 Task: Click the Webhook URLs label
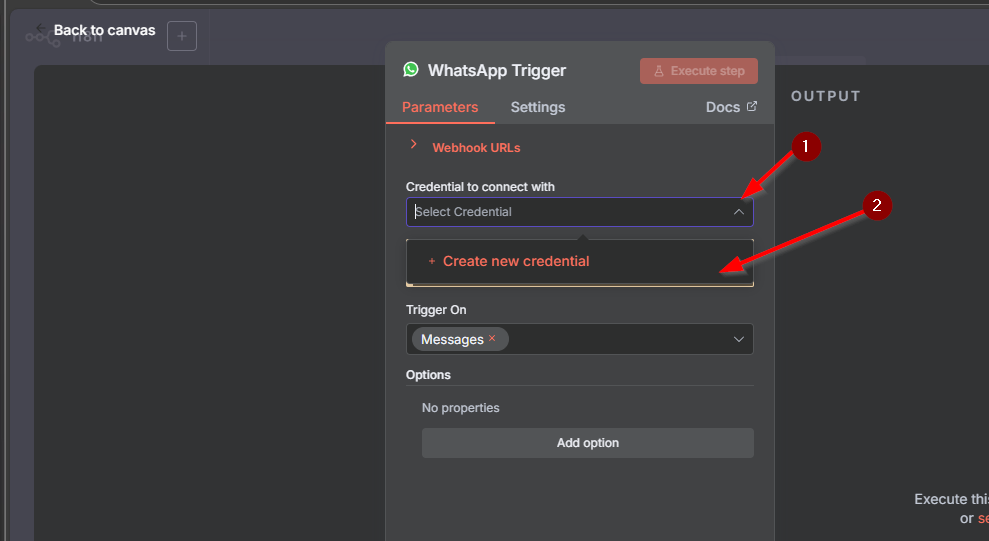(x=476, y=148)
